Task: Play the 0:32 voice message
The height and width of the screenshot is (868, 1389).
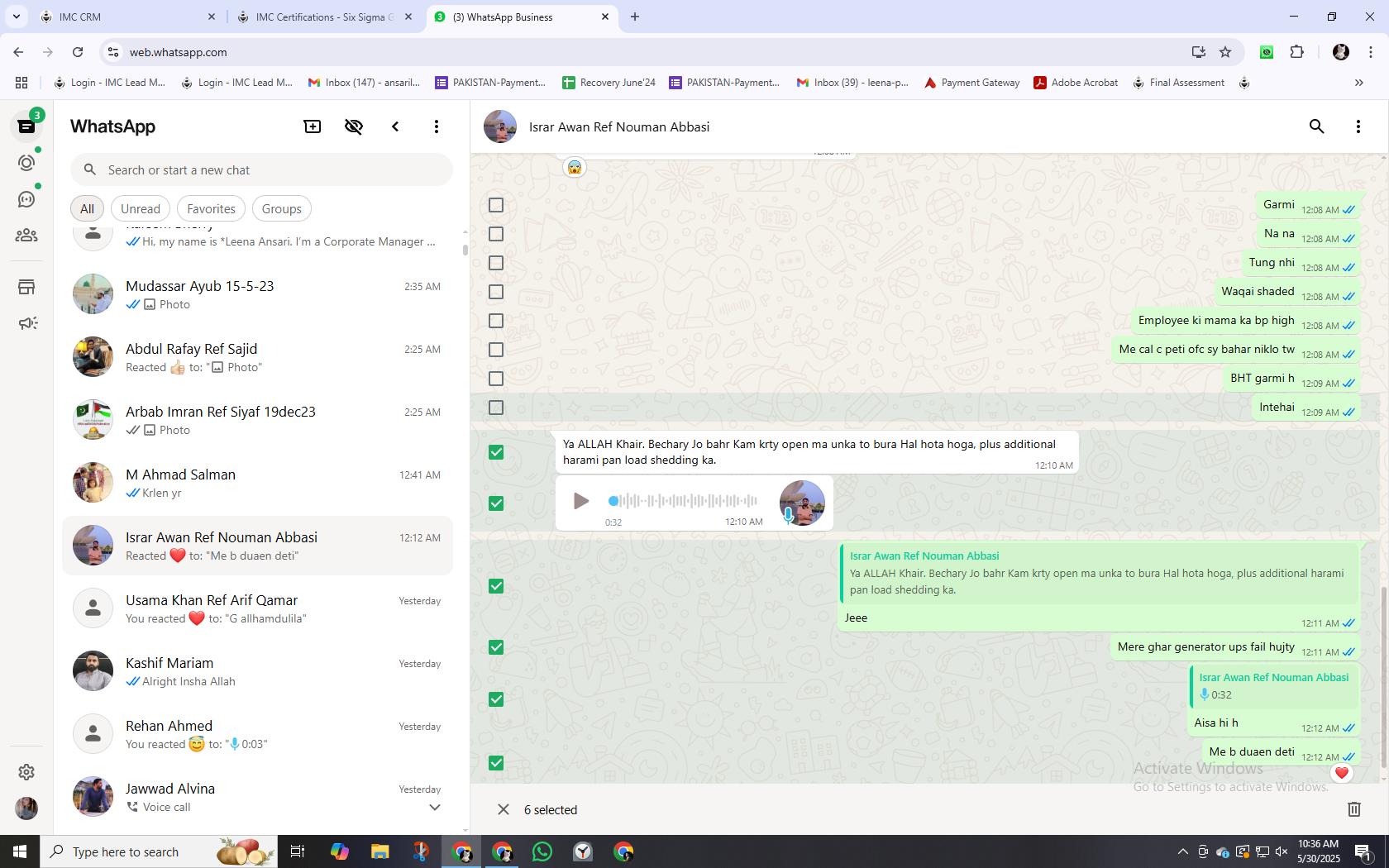Action: (581, 501)
